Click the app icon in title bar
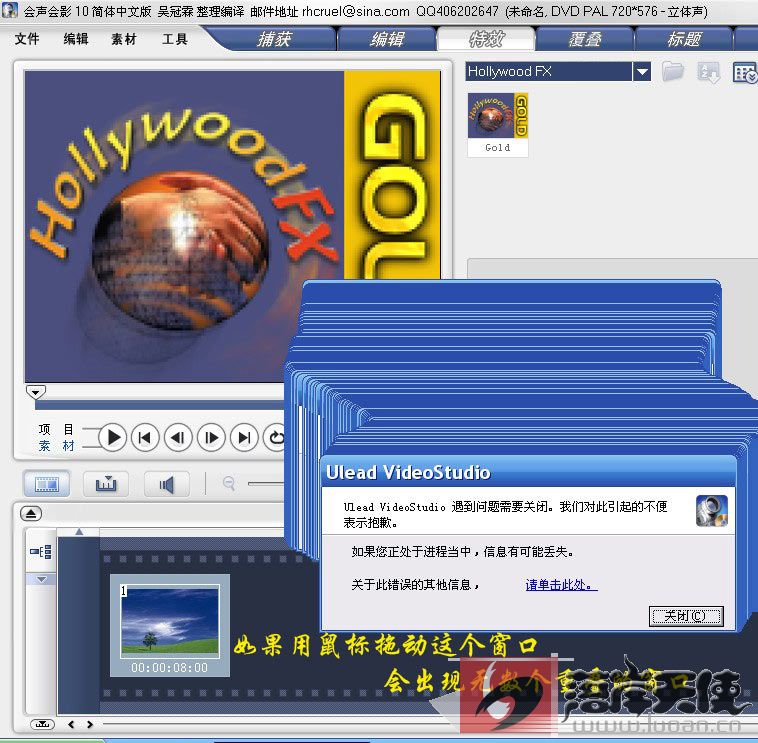This screenshot has height=743, width=758. [x=9, y=10]
